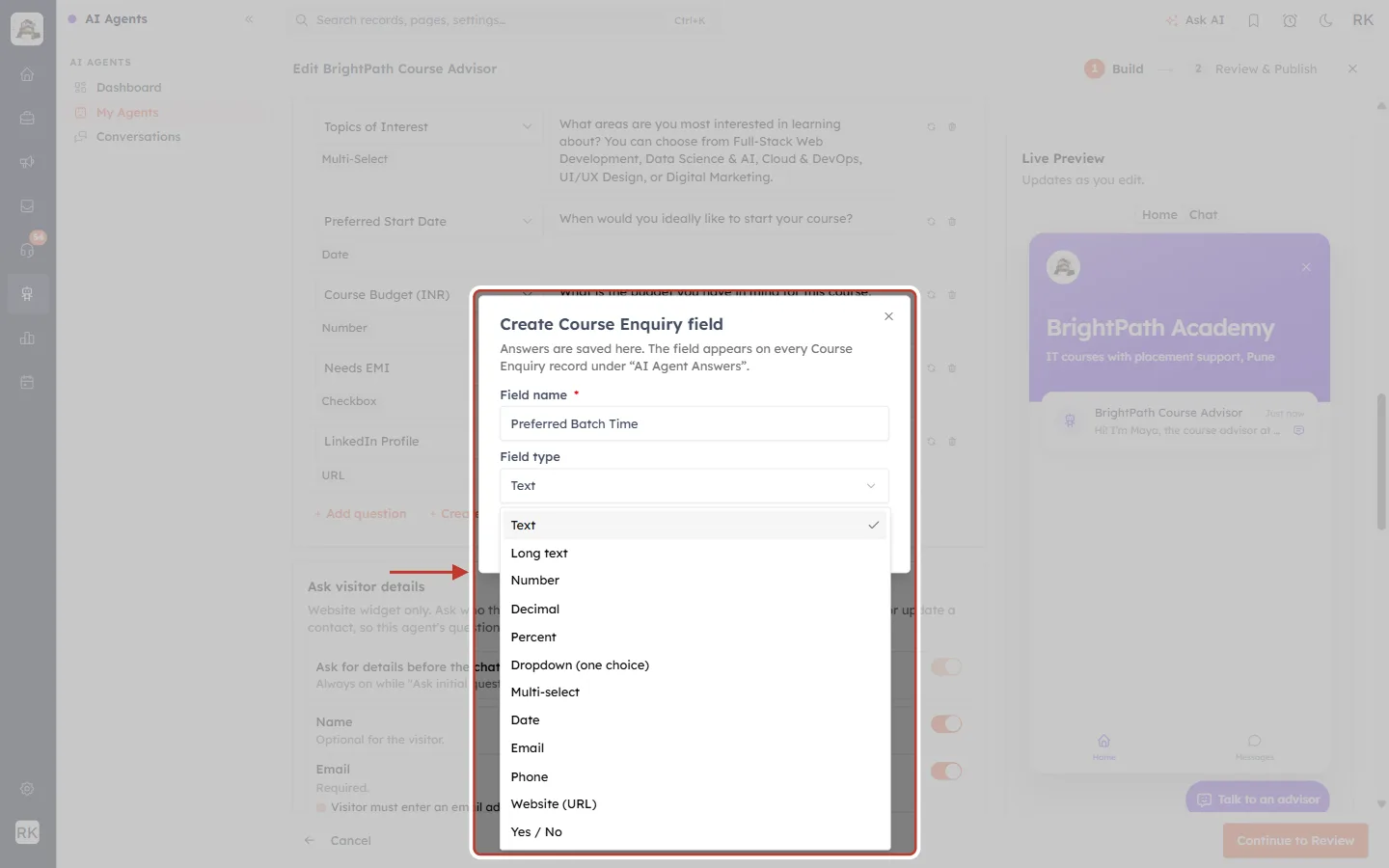Close the Create Course Enquiry field dialog

[x=888, y=316]
